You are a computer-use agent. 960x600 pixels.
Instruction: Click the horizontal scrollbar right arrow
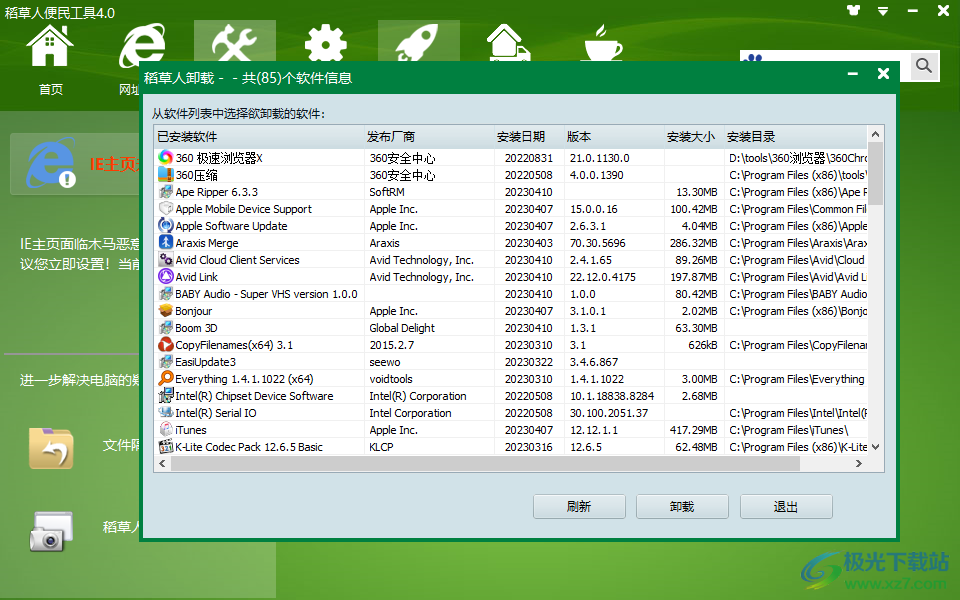(858, 463)
